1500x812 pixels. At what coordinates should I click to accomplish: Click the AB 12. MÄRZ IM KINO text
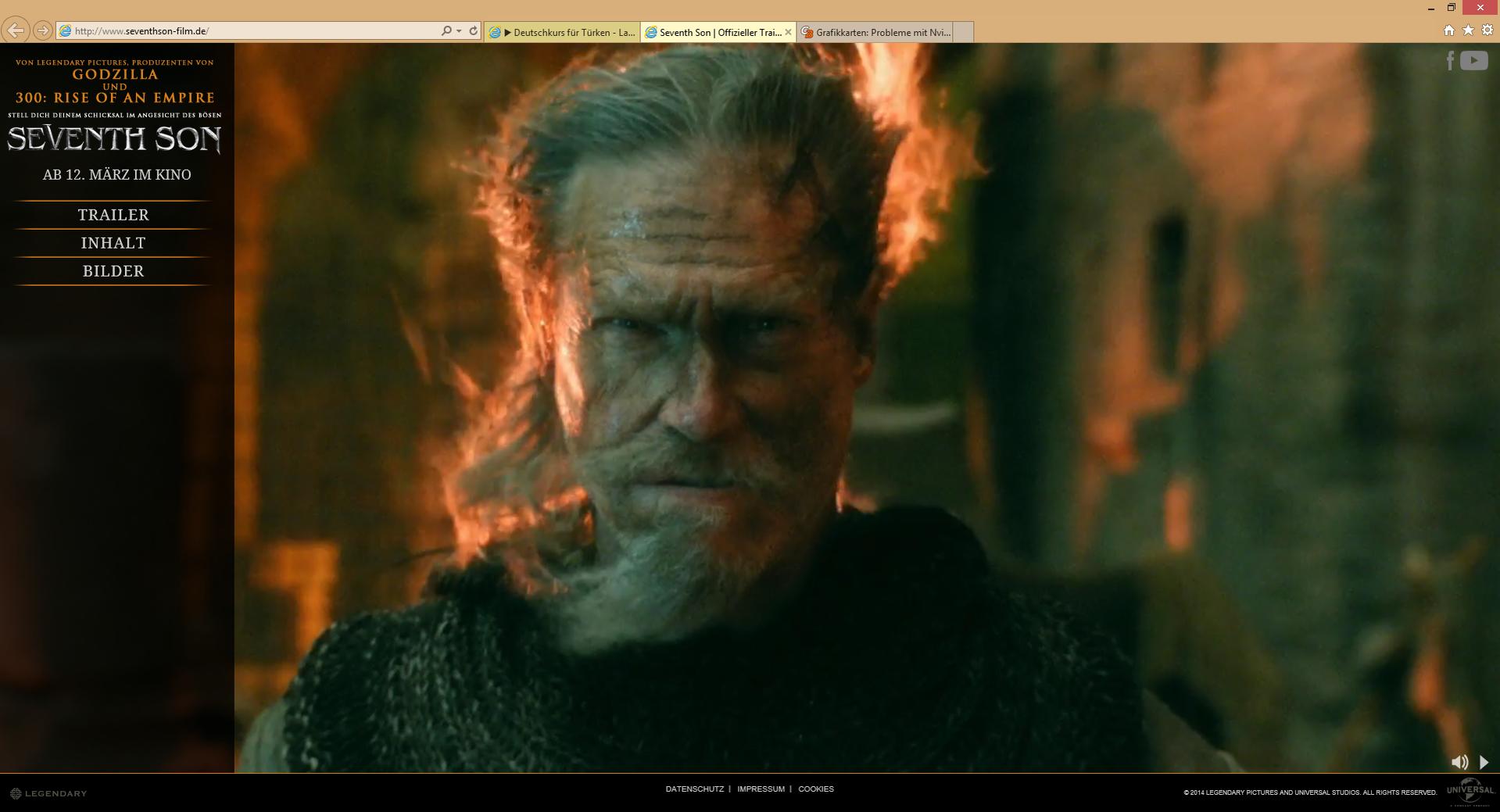[x=116, y=175]
